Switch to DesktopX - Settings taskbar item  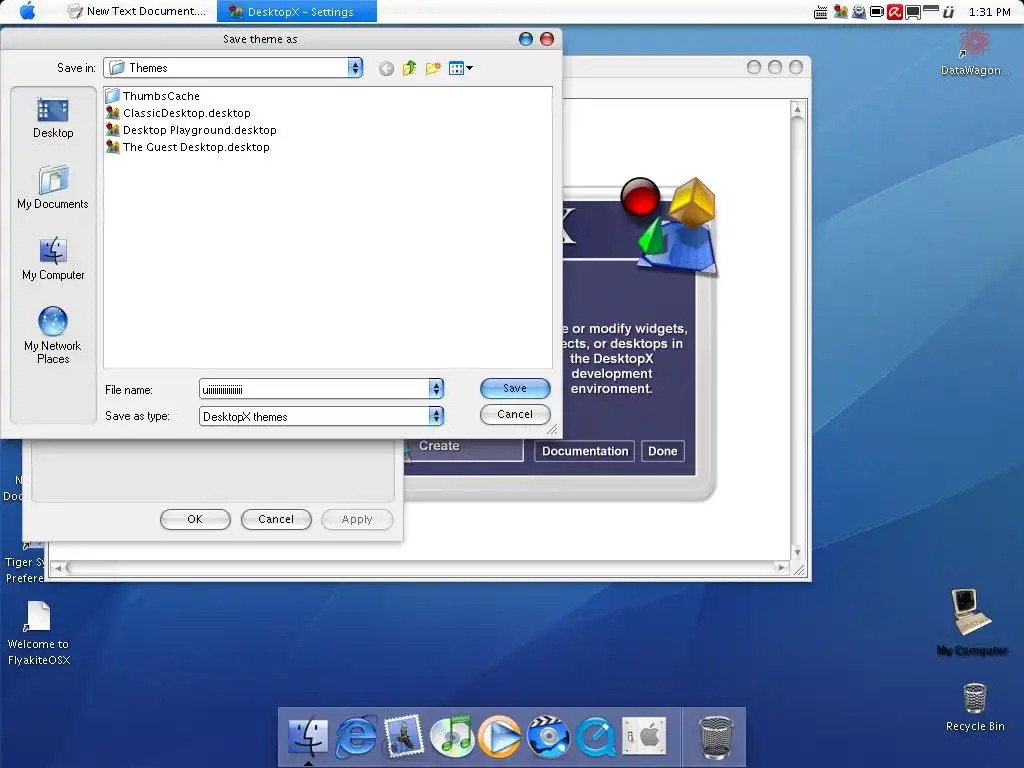point(296,11)
